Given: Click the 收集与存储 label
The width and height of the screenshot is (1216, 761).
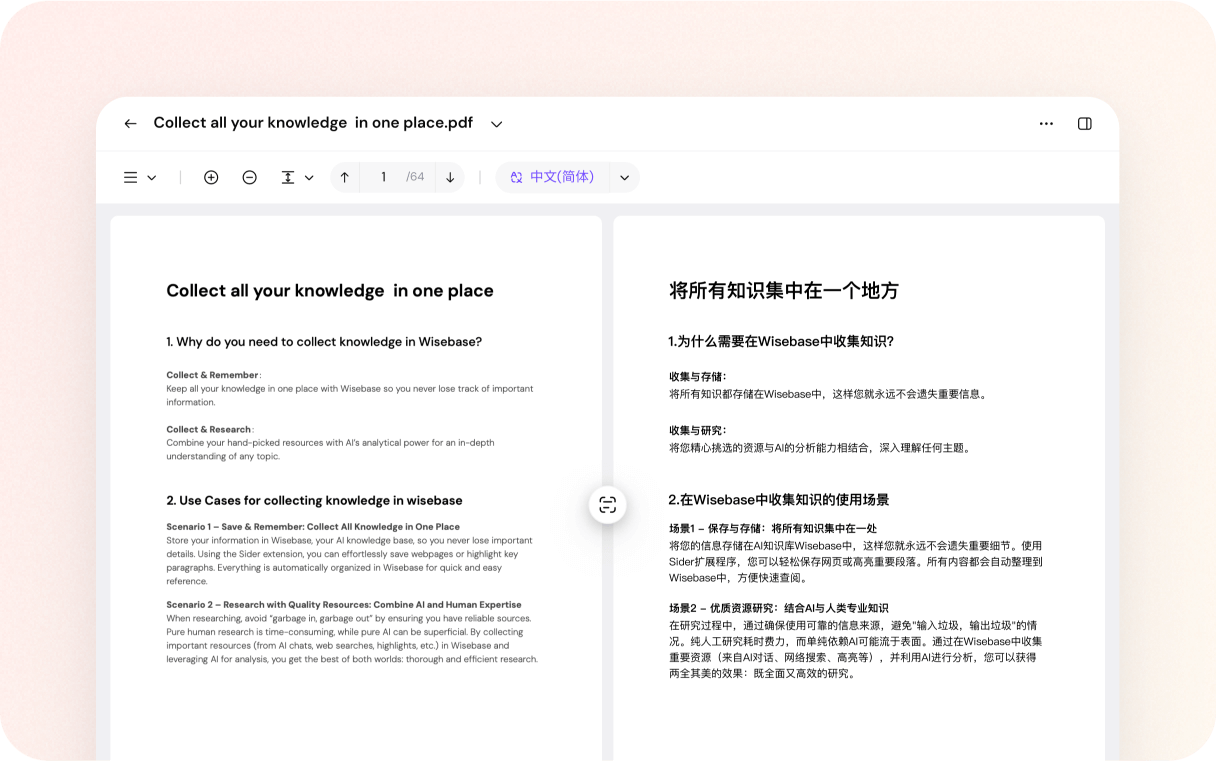Looking at the screenshot, I should [698, 377].
